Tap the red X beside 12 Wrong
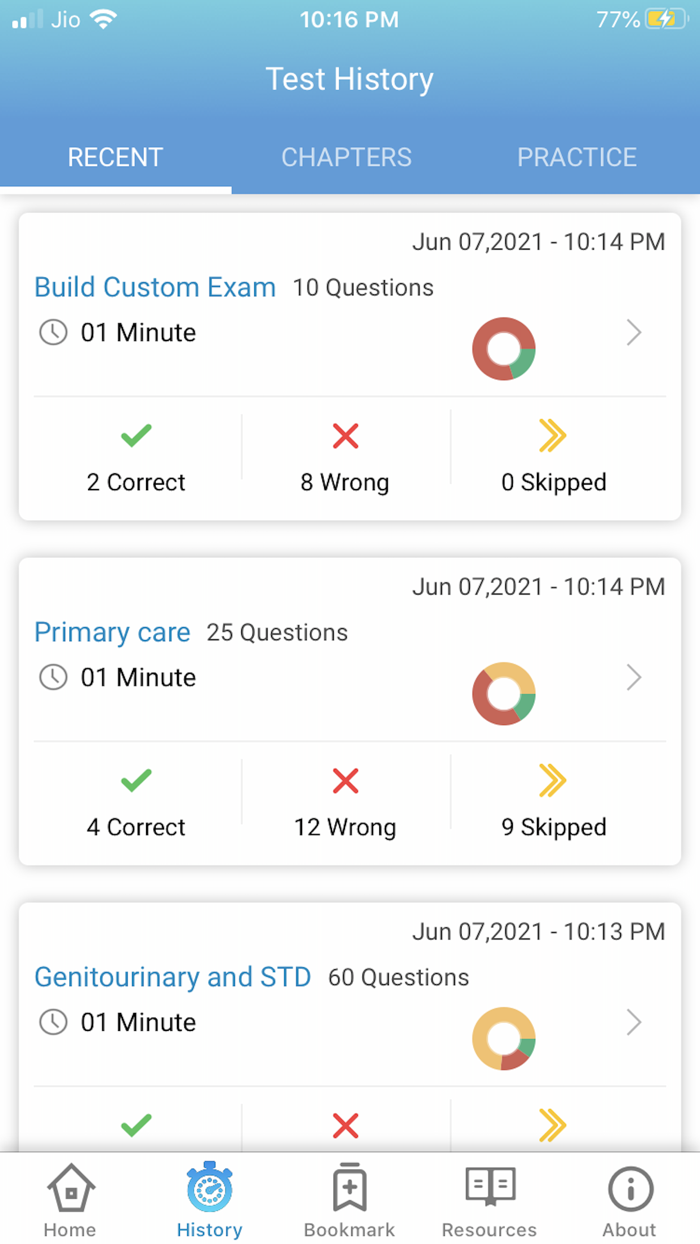The height and width of the screenshot is (1244, 700). (x=345, y=781)
